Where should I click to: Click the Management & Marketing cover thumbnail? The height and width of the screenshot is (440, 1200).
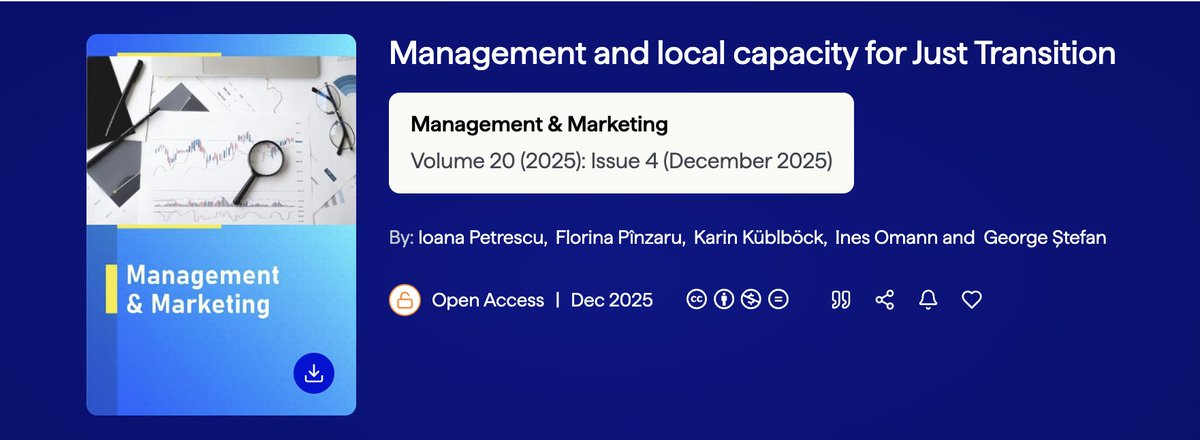(221, 224)
